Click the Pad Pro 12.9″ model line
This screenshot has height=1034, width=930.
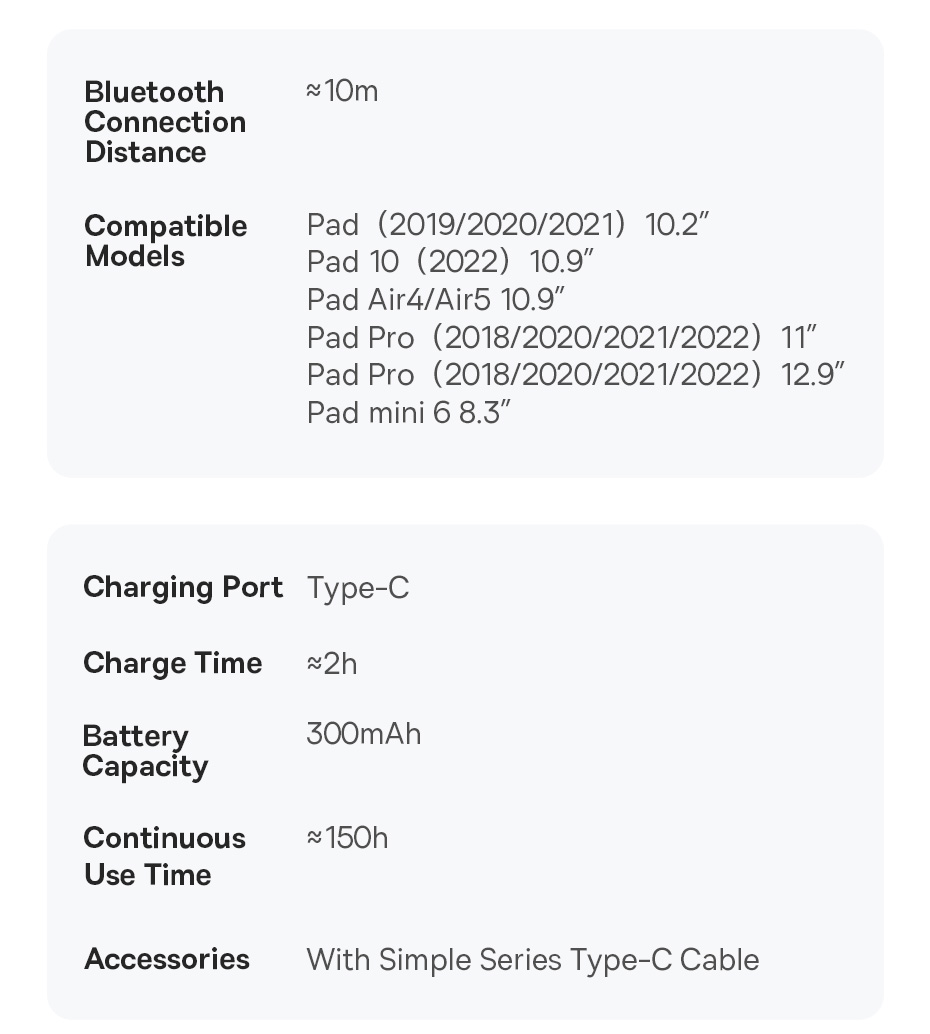point(575,374)
